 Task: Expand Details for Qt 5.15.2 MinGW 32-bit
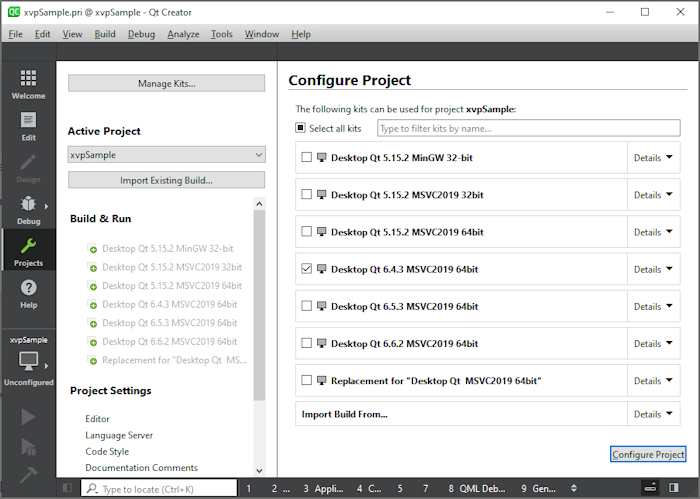click(653, 158)
